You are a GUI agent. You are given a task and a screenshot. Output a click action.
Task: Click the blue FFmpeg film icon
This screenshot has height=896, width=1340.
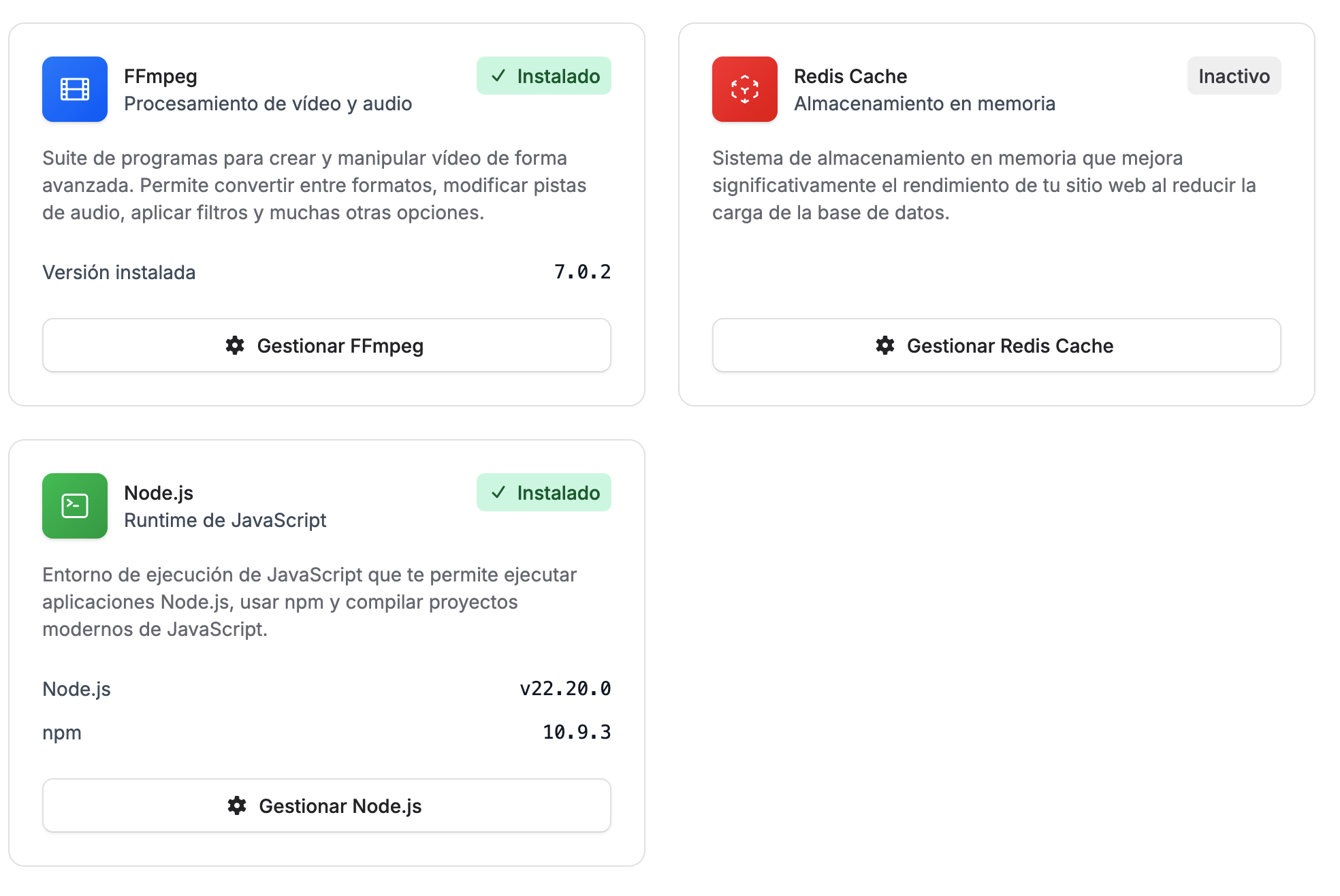point(75,89)
